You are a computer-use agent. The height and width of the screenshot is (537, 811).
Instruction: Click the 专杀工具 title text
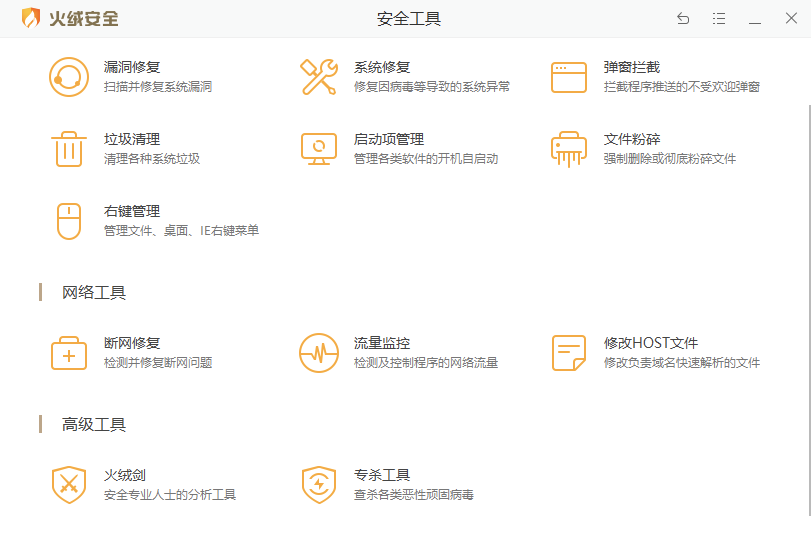[x=382, y=475]
